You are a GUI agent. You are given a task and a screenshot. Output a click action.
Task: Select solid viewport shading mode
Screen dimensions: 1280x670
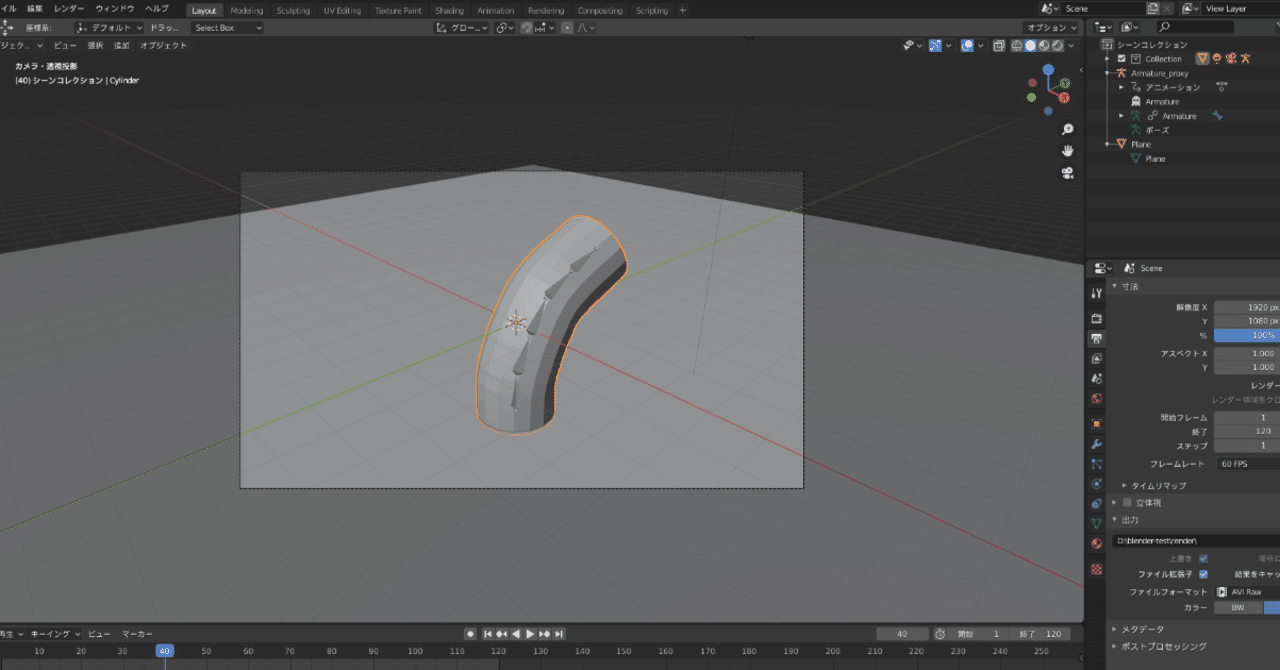[1030, 45]
